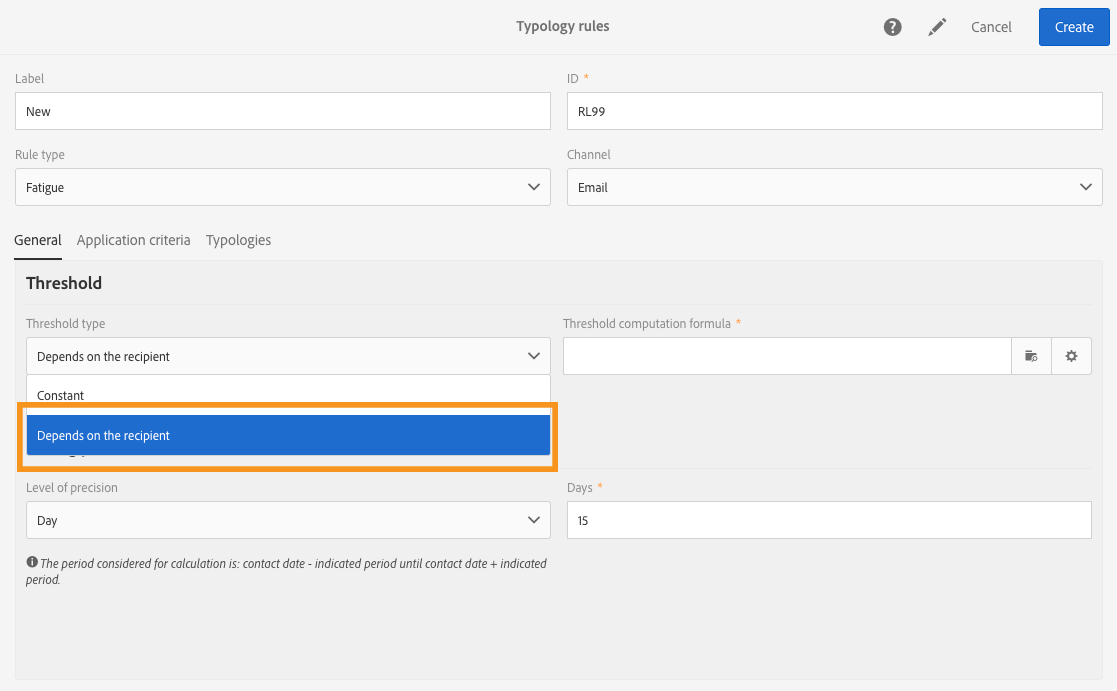1117x691 pixels.
Task: Select the General tab
Action: pos(38,240)
